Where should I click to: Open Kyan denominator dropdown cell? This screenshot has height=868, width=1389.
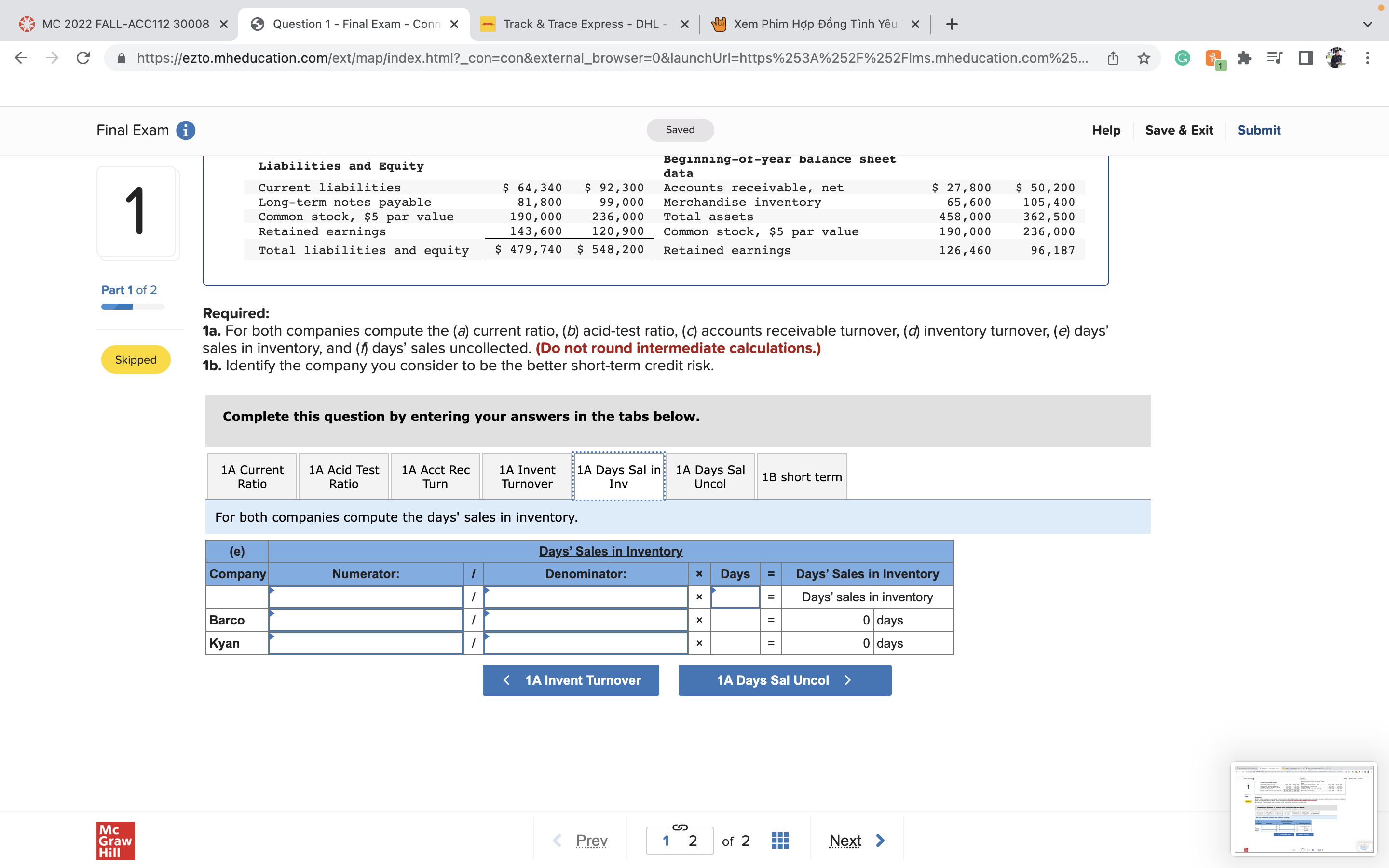pos(586,643)
